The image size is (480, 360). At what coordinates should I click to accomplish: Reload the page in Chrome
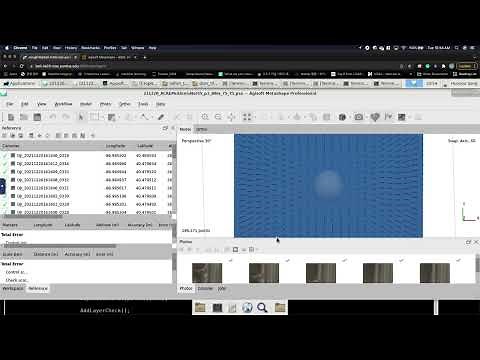[22, 66]
